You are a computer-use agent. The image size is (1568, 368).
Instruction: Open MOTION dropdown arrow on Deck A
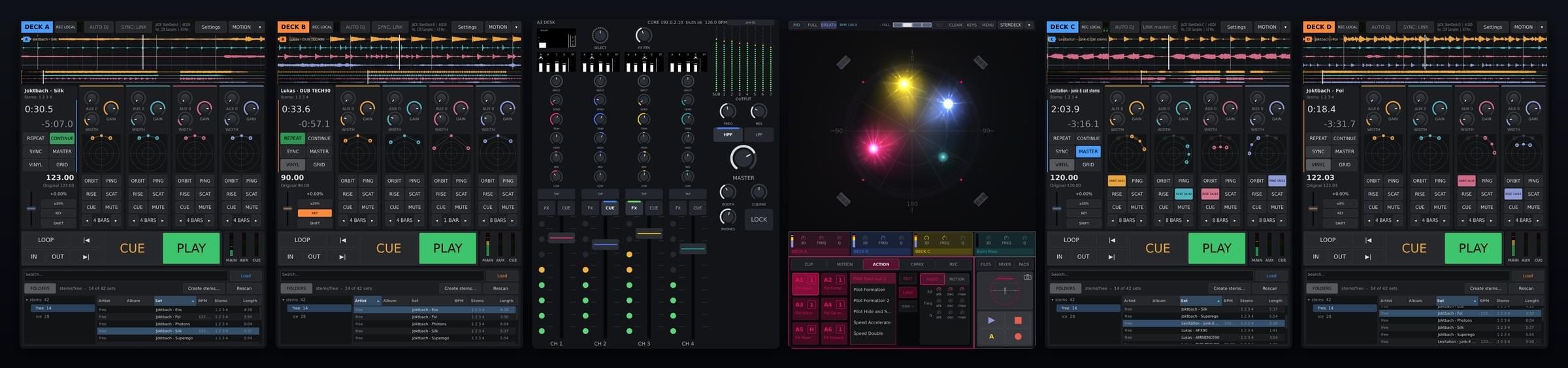(260, 27)
